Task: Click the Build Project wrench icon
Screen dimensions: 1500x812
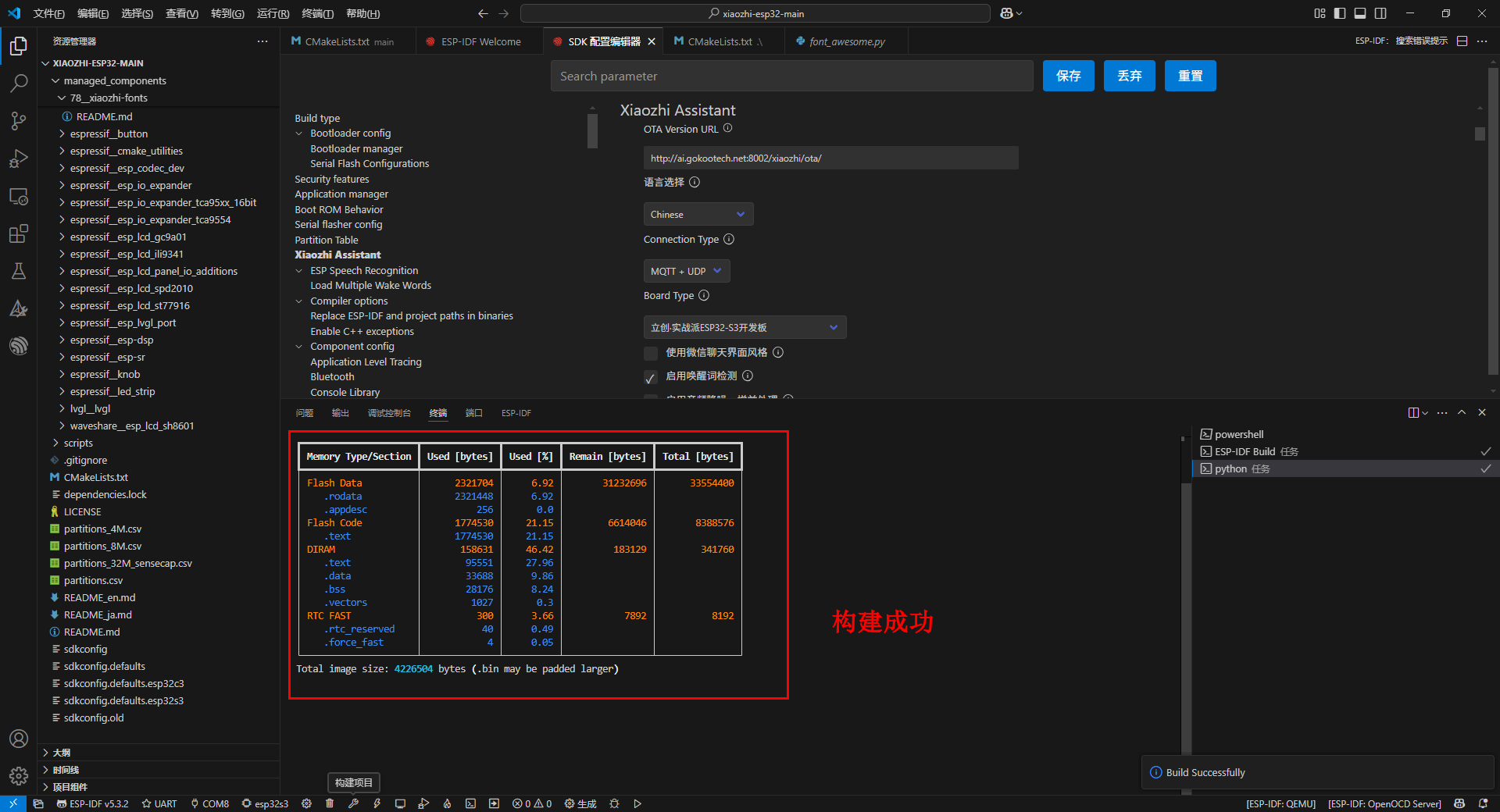Action: [x=353, y=803]
